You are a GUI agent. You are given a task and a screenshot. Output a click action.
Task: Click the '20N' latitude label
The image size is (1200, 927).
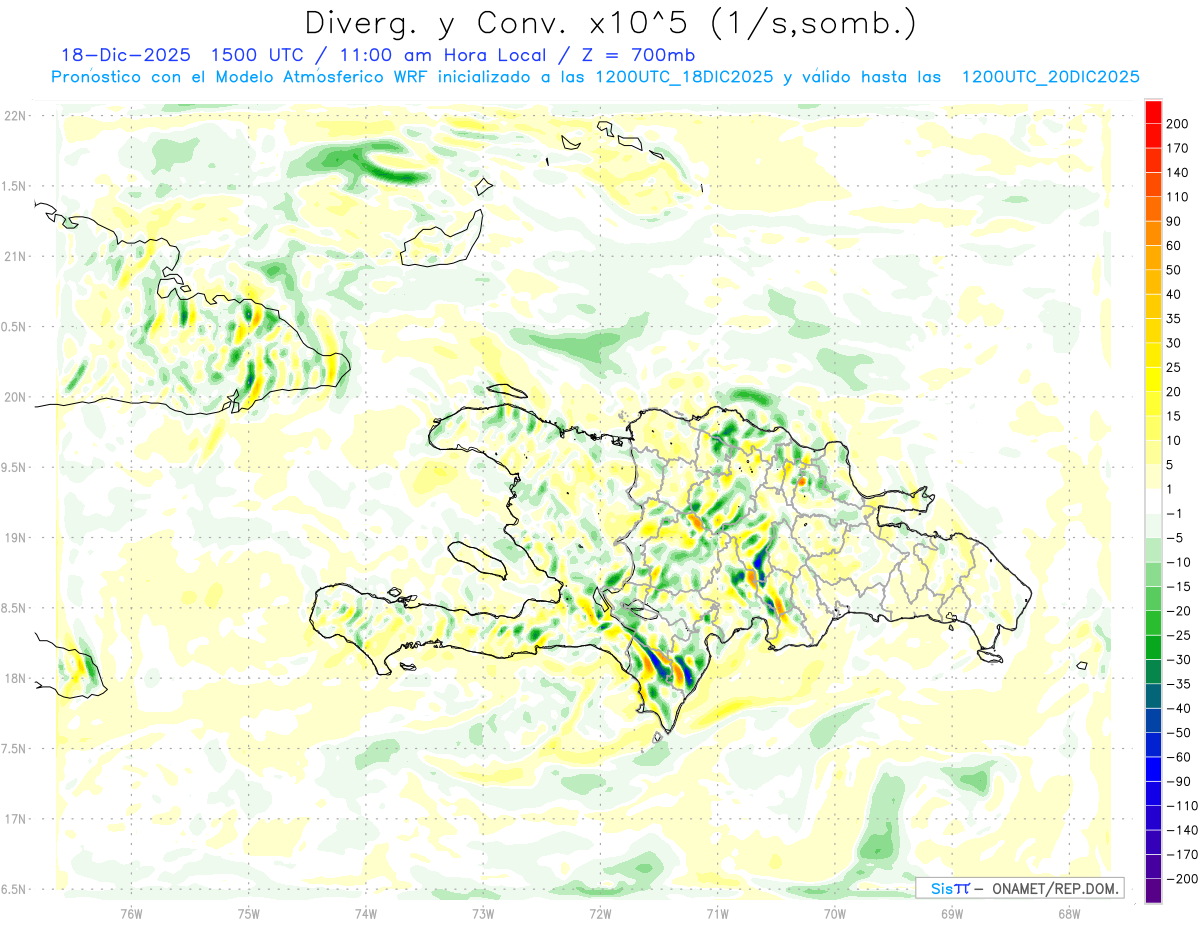(x=16, y=397)
